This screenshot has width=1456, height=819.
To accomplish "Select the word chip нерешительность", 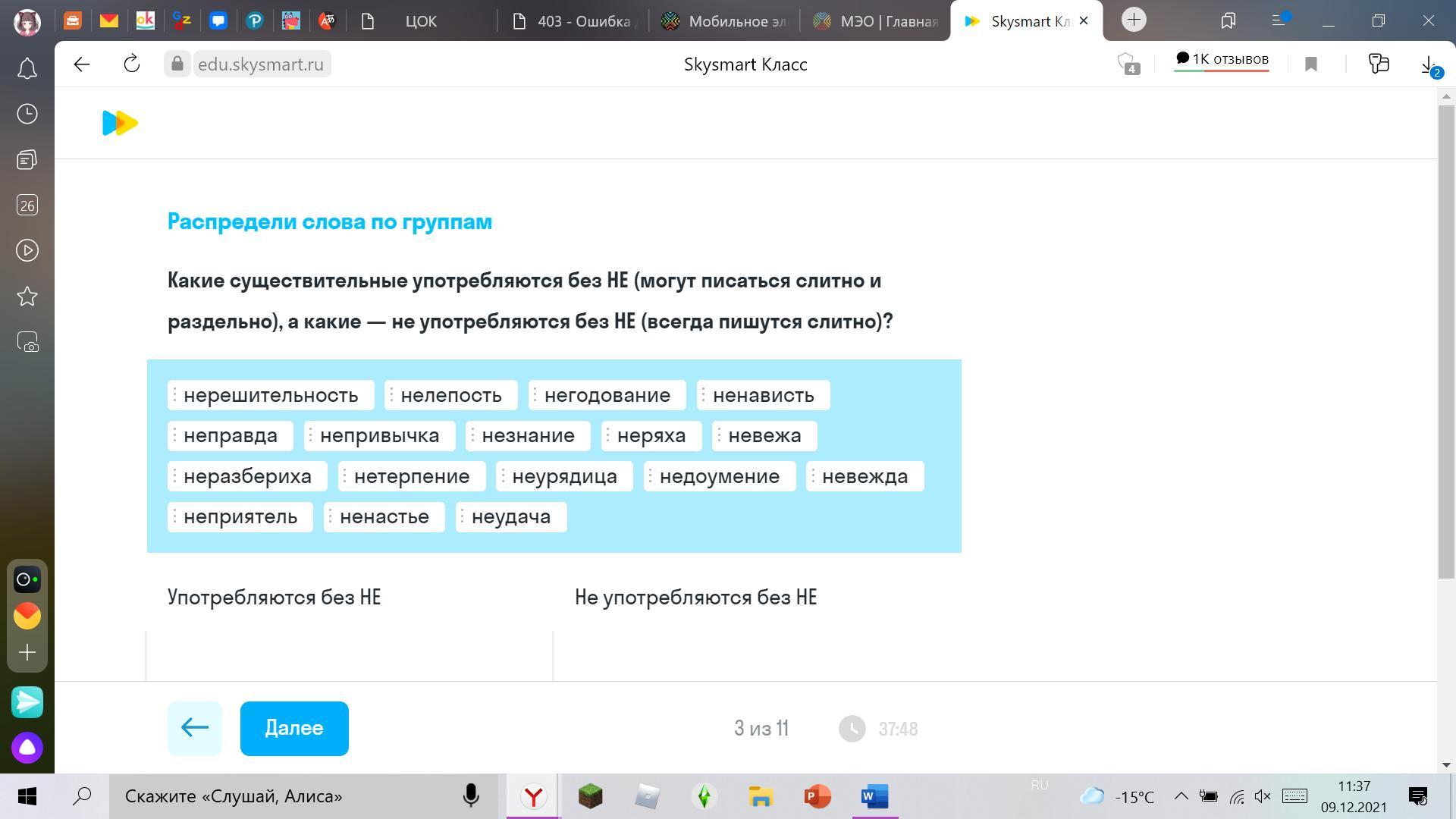I will click(271, 395).
